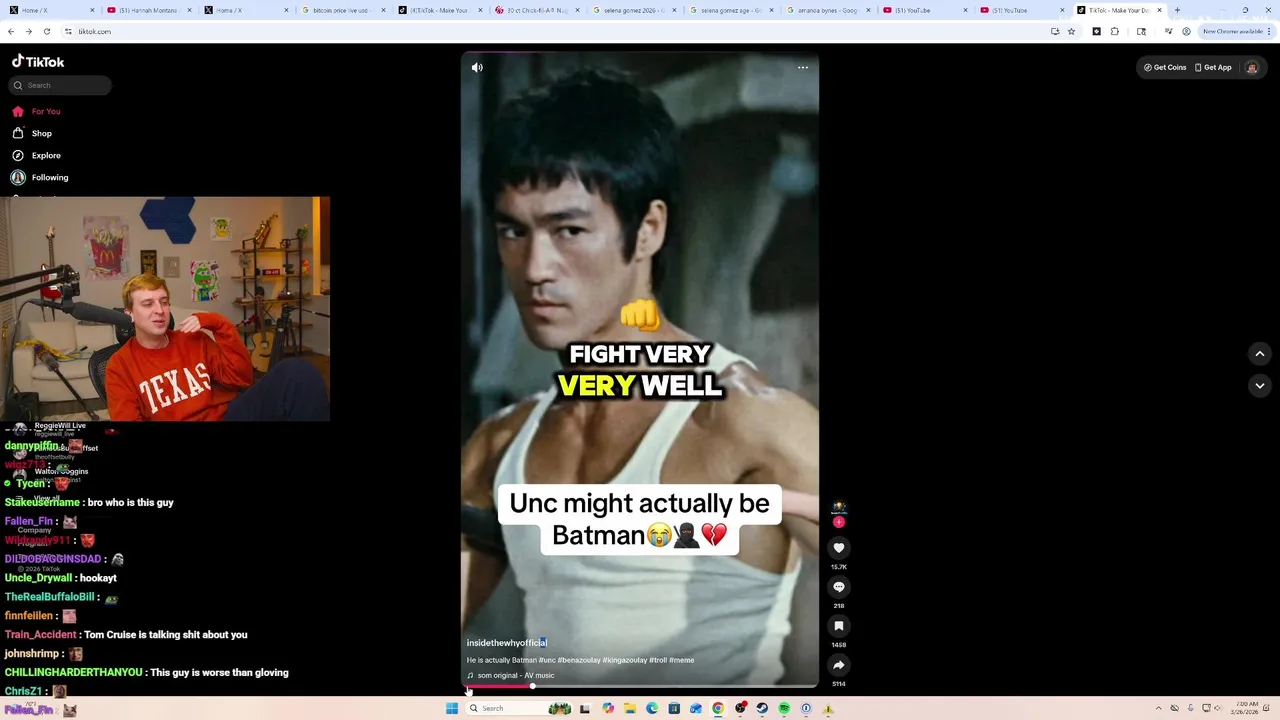Open Spotify from taskbar
Image resolution: width=1280 pixels, height=720 pixels.
(x=784, y=708)
